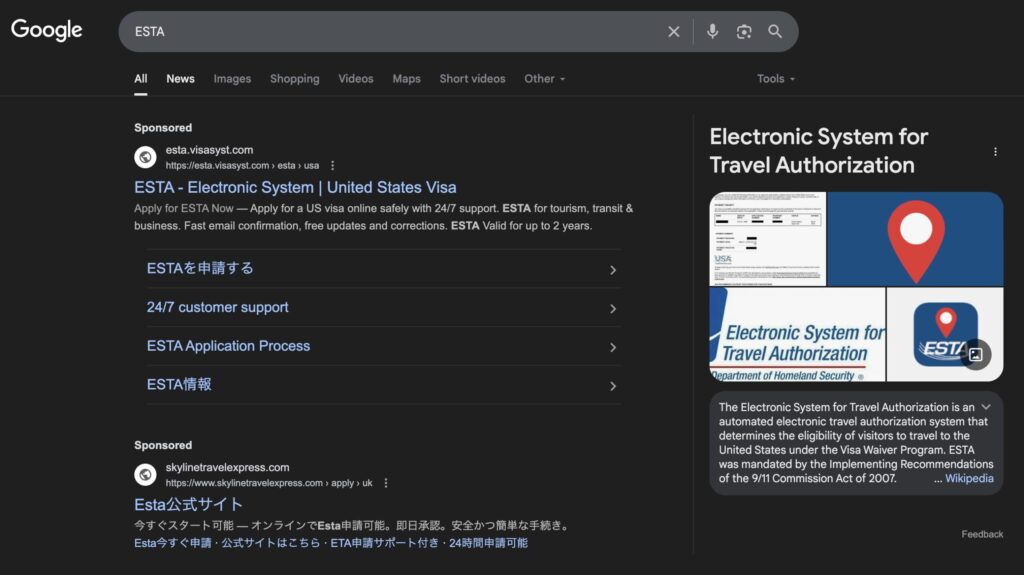Open the Tools dropdown
1024x575 pixels.
tap(776, 79)
